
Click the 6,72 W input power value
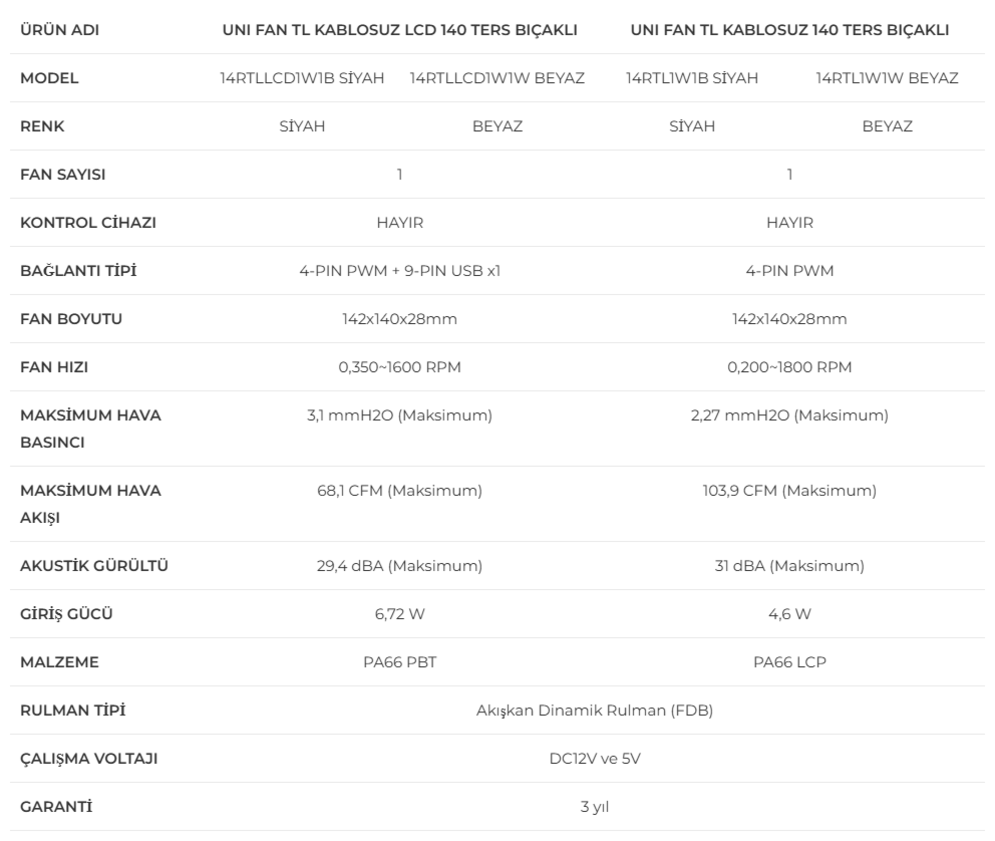(400, 614)
